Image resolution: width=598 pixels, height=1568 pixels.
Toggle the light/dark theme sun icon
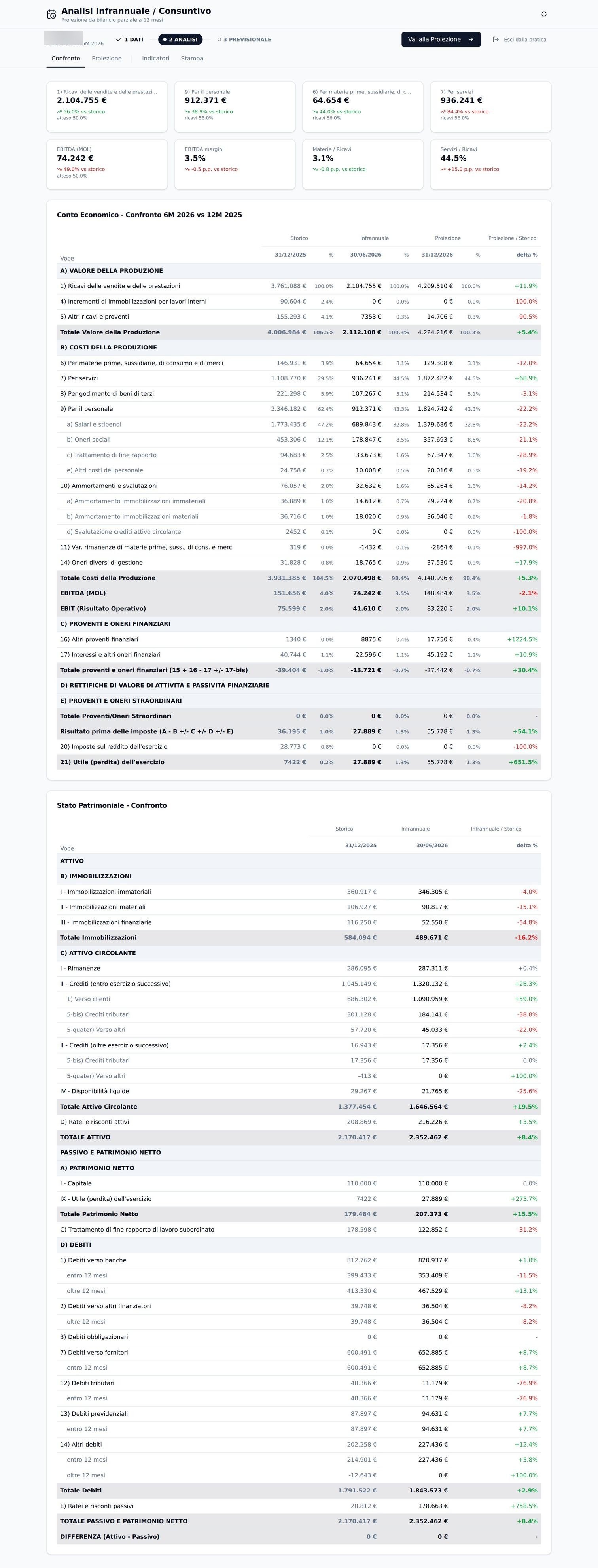(x=544, y=14)
